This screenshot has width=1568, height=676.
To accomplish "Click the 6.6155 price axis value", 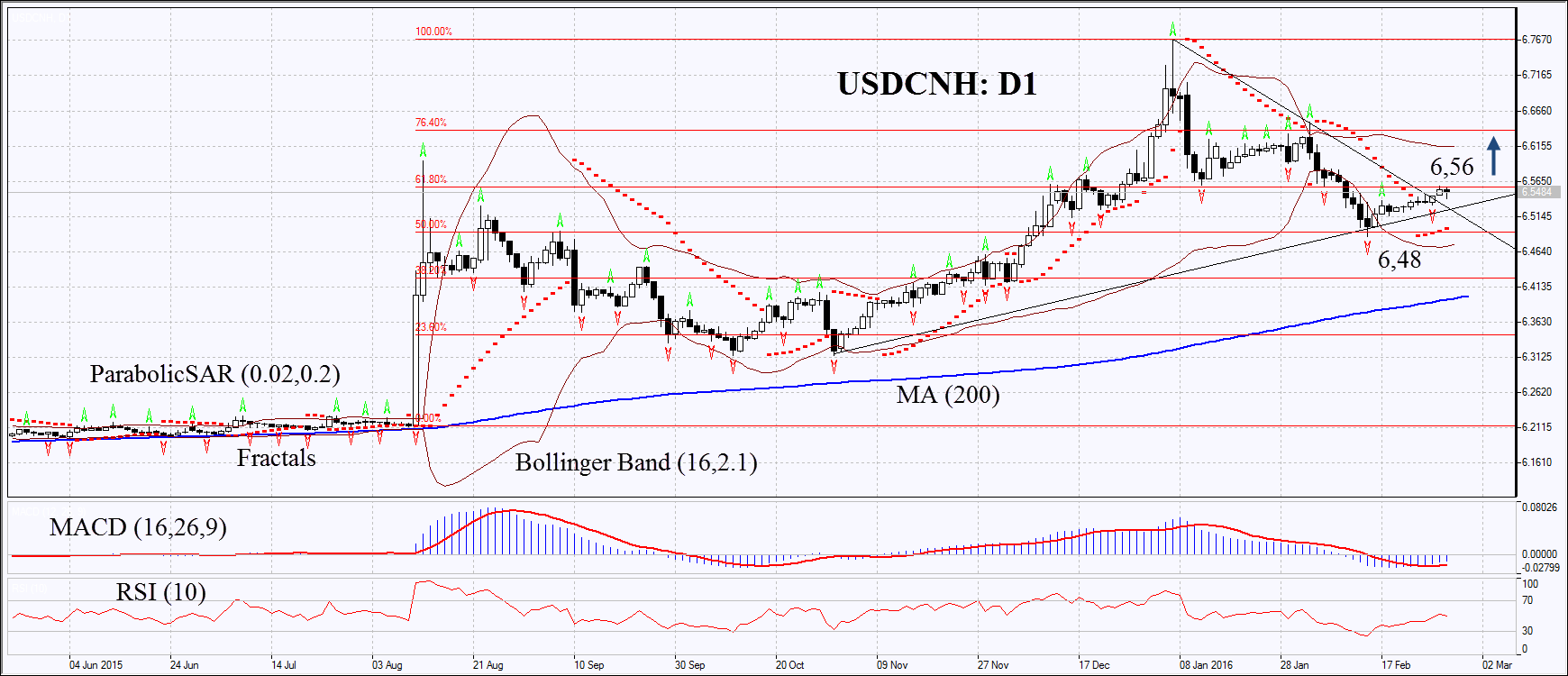I will click(x=1536, y=146).
